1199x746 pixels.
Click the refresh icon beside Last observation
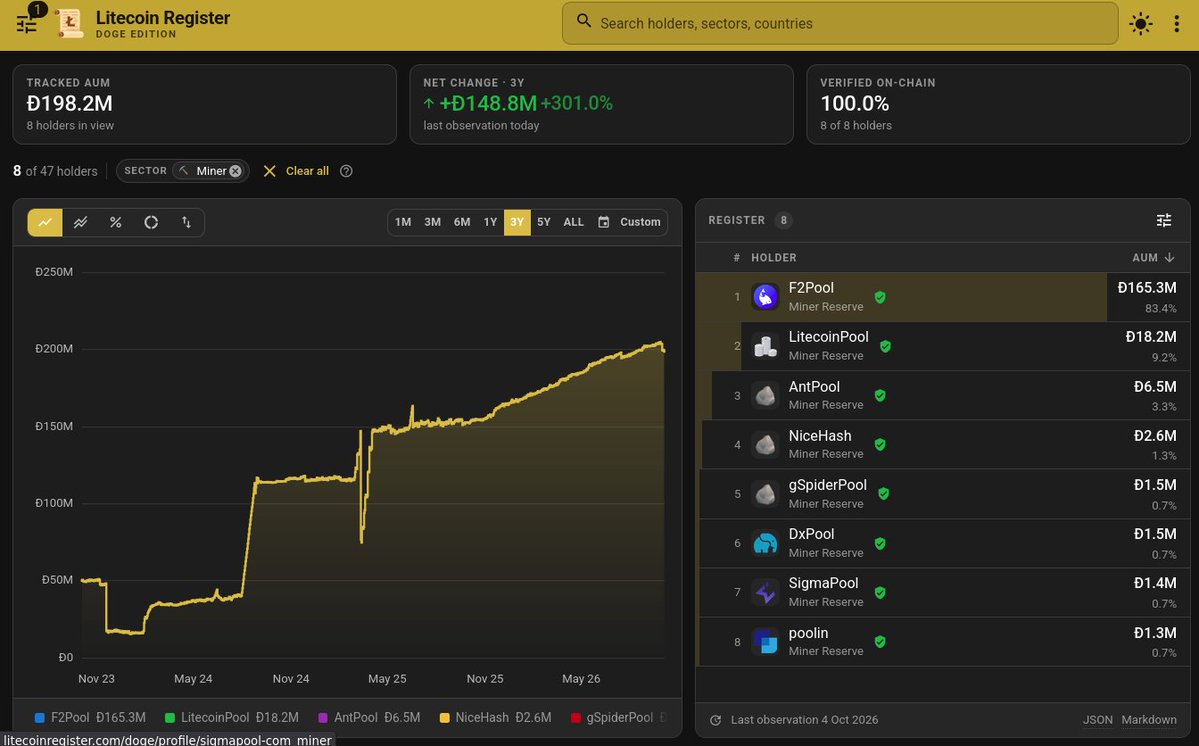tap(716, 720)
